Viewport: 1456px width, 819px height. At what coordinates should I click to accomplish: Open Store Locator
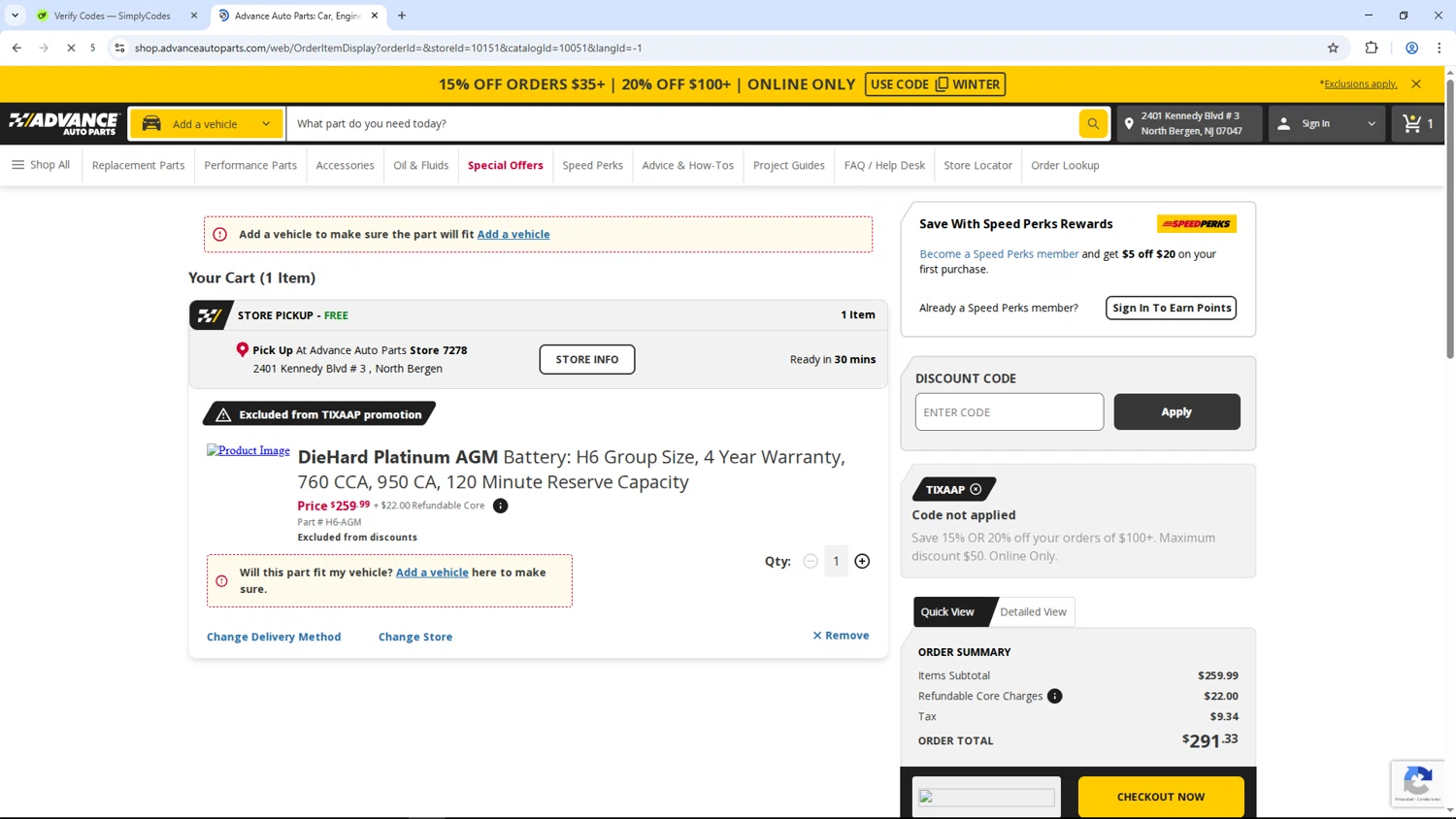click(x=977, y=165)
